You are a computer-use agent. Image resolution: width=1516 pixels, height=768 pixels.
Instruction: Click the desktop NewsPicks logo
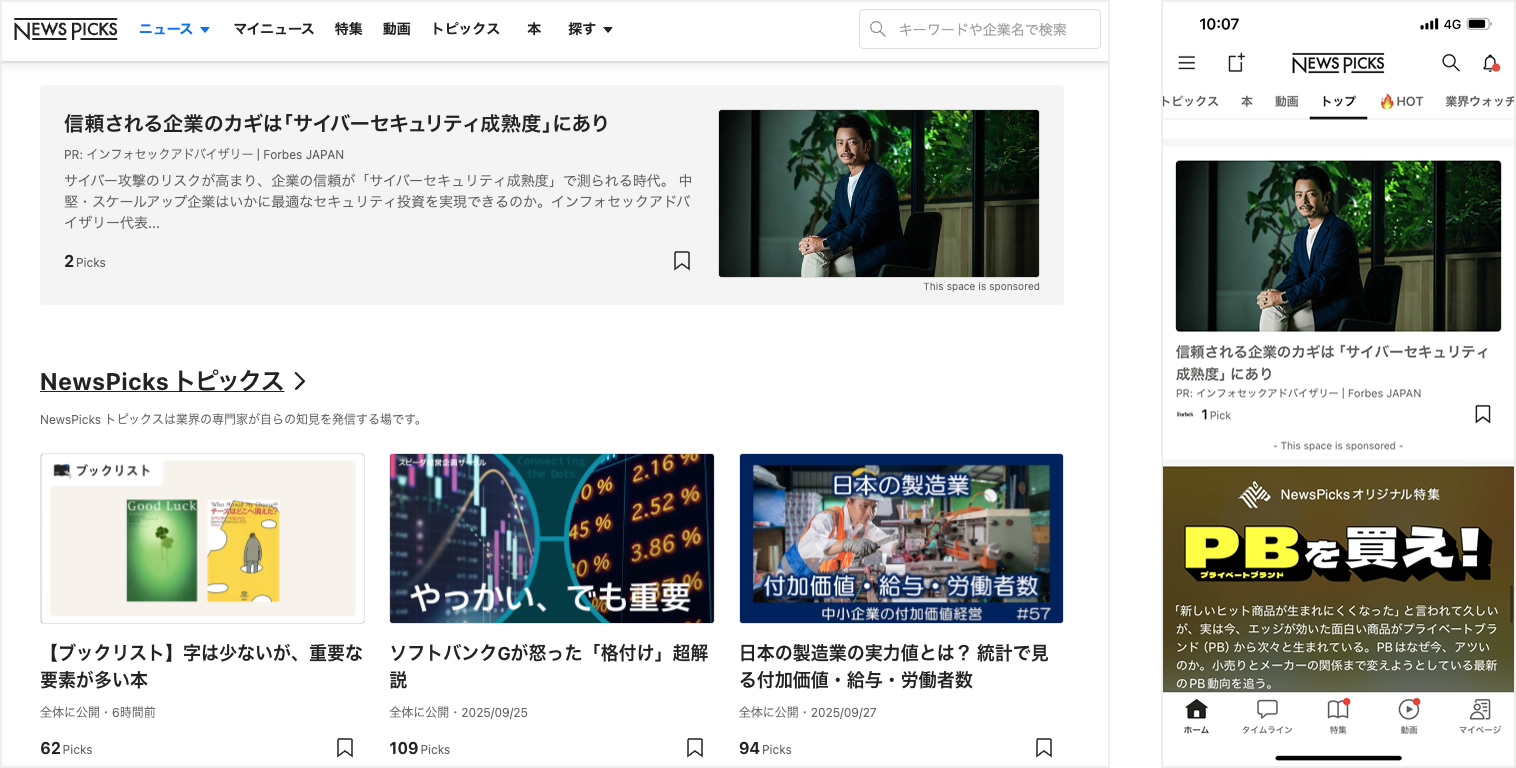point(66,30)
